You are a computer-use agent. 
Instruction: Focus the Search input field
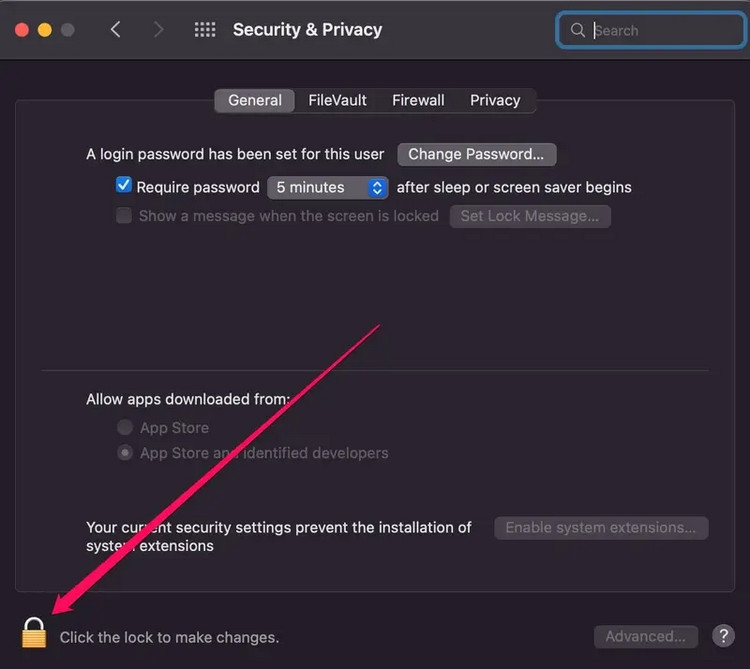coord(651,30)
